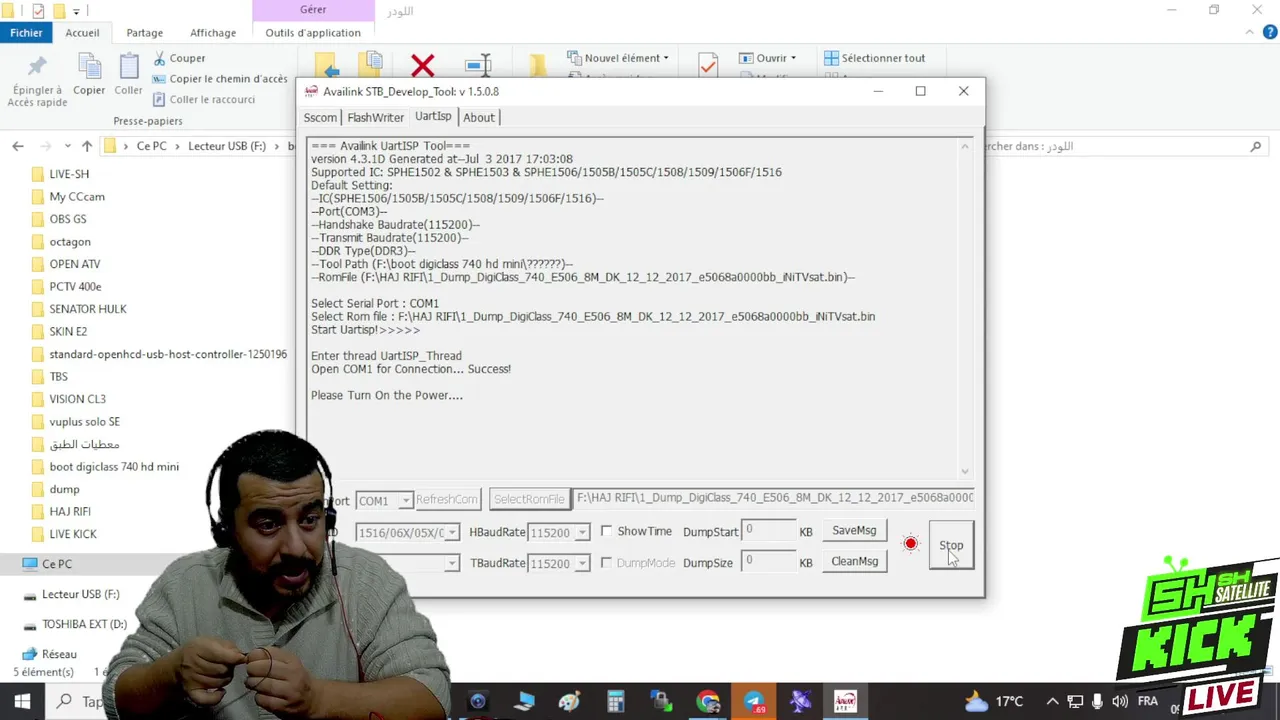Viewport: 1280px width, 720px height.
Task: Click the Couper scissors button
Action: pyautogui.click(x=179, y=58)
